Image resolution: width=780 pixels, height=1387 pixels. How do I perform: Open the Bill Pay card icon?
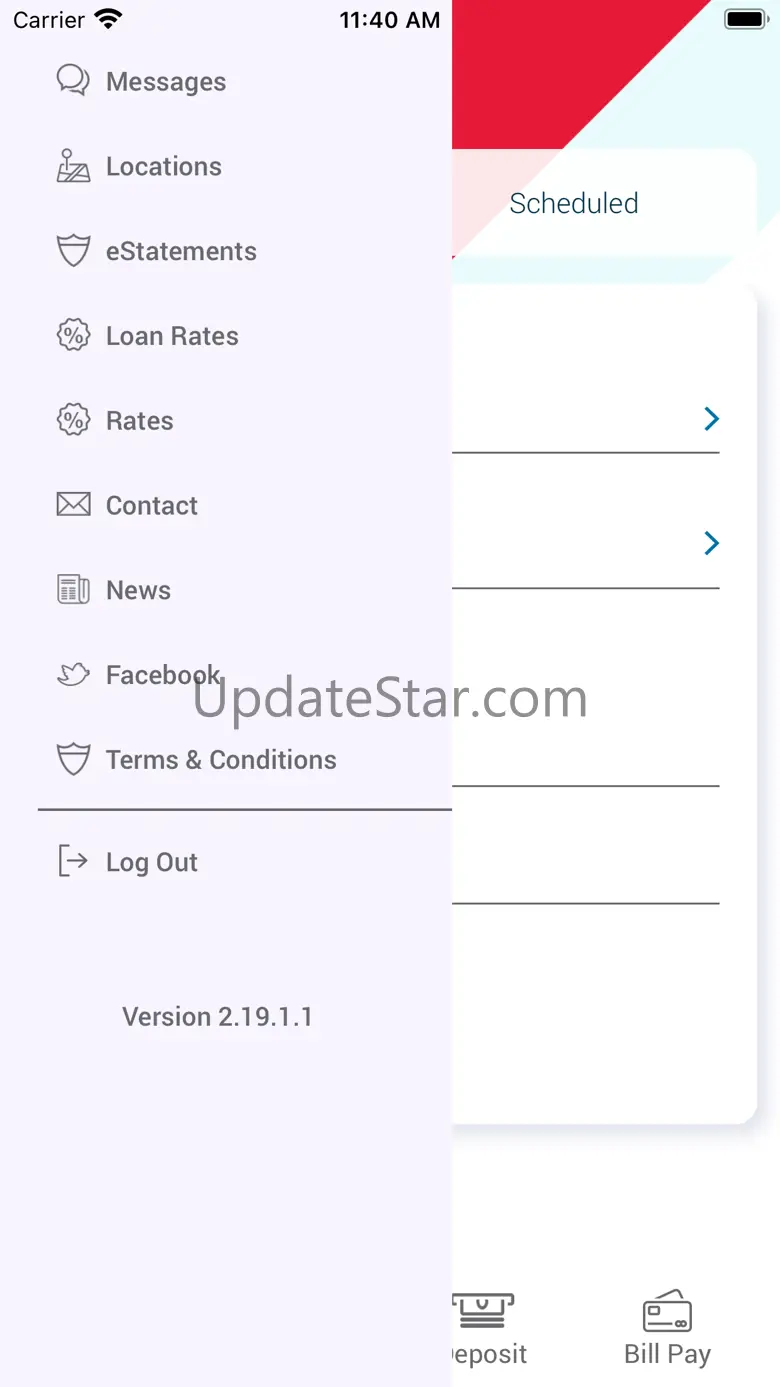point(667,1311)
